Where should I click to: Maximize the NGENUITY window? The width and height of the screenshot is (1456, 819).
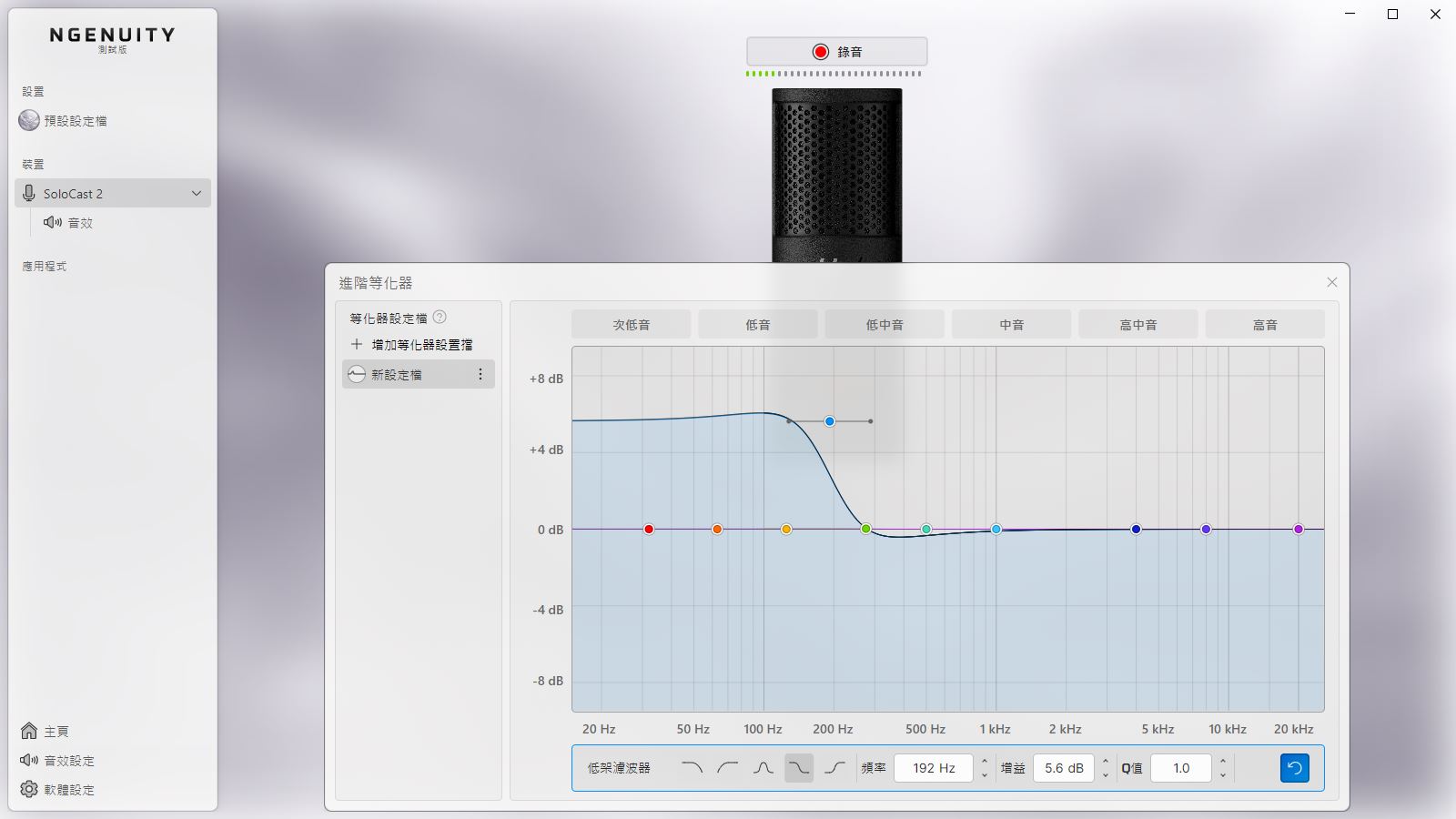point(1392,15)
